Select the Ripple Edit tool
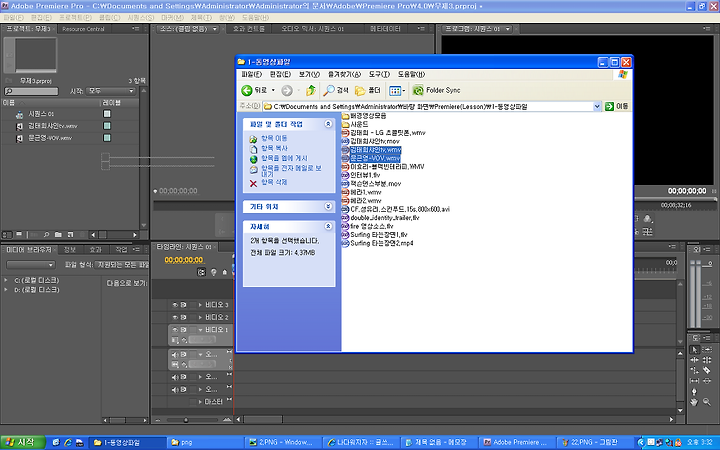 [x=694, y=360]
